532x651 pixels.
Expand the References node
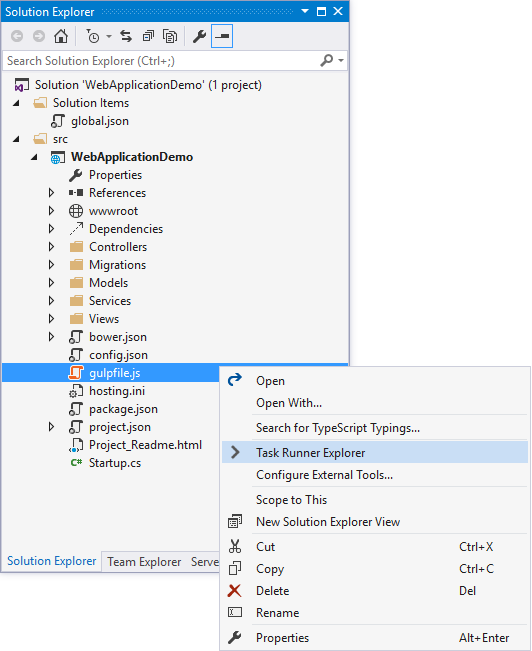pos(51,193)
